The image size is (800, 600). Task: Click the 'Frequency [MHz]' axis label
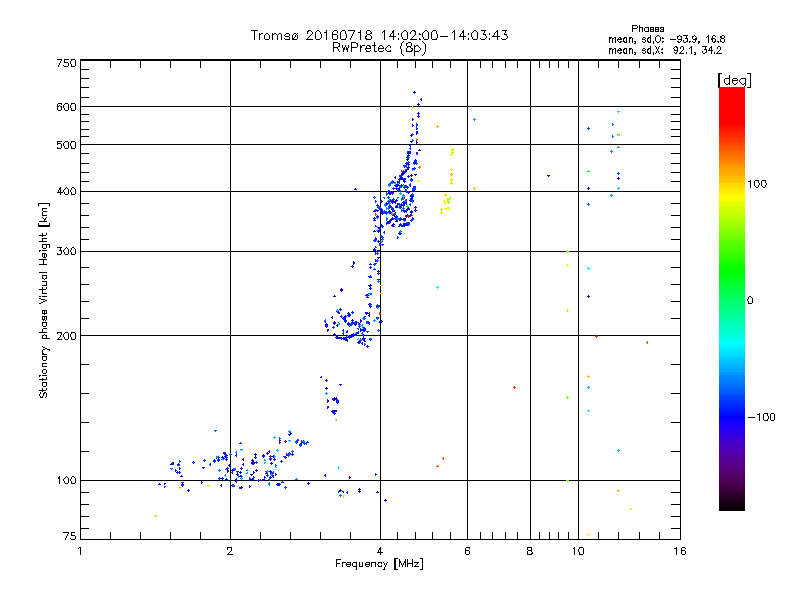pyautogui.click(x=379, y=564)
